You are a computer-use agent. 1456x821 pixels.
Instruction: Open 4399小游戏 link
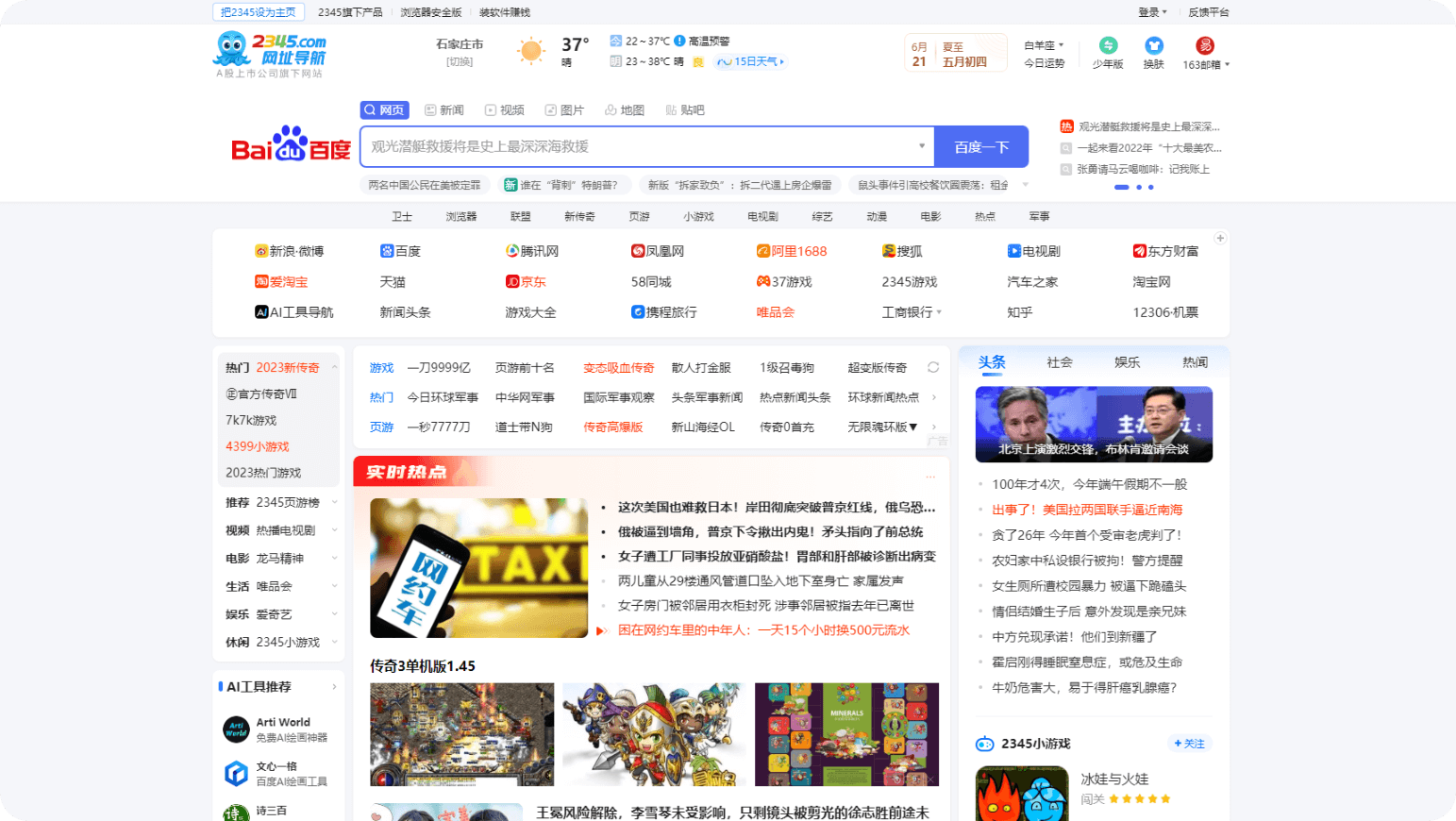coord(258,446)
